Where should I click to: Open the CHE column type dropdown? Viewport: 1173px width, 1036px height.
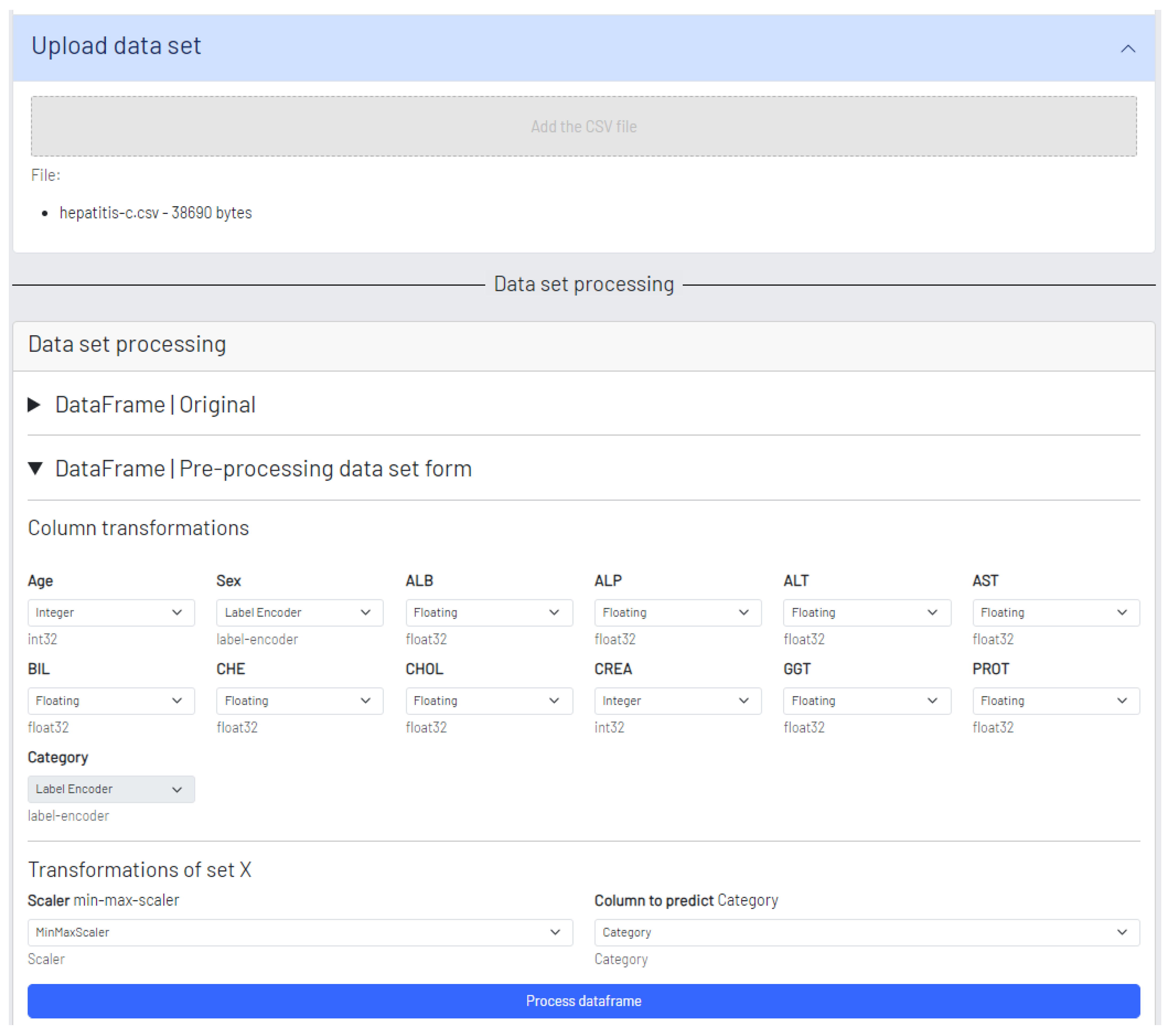299,701
